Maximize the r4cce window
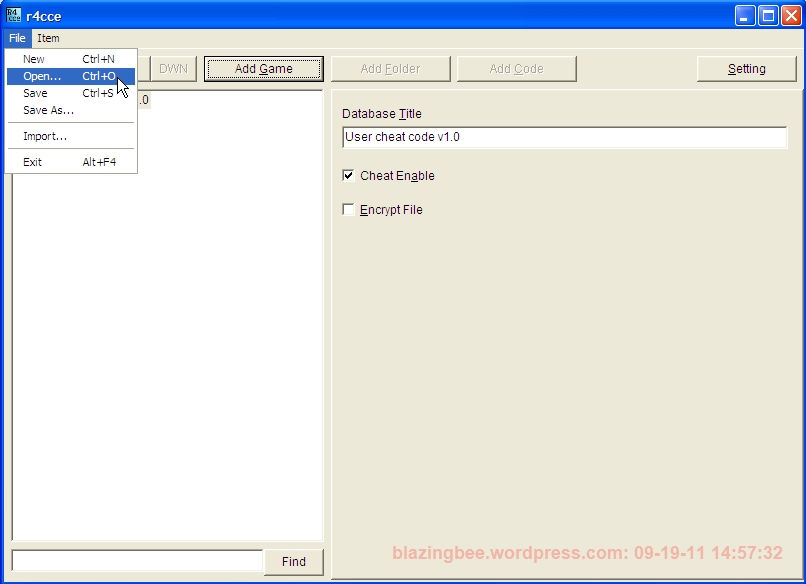806x584 pixels. click(768, 16)
